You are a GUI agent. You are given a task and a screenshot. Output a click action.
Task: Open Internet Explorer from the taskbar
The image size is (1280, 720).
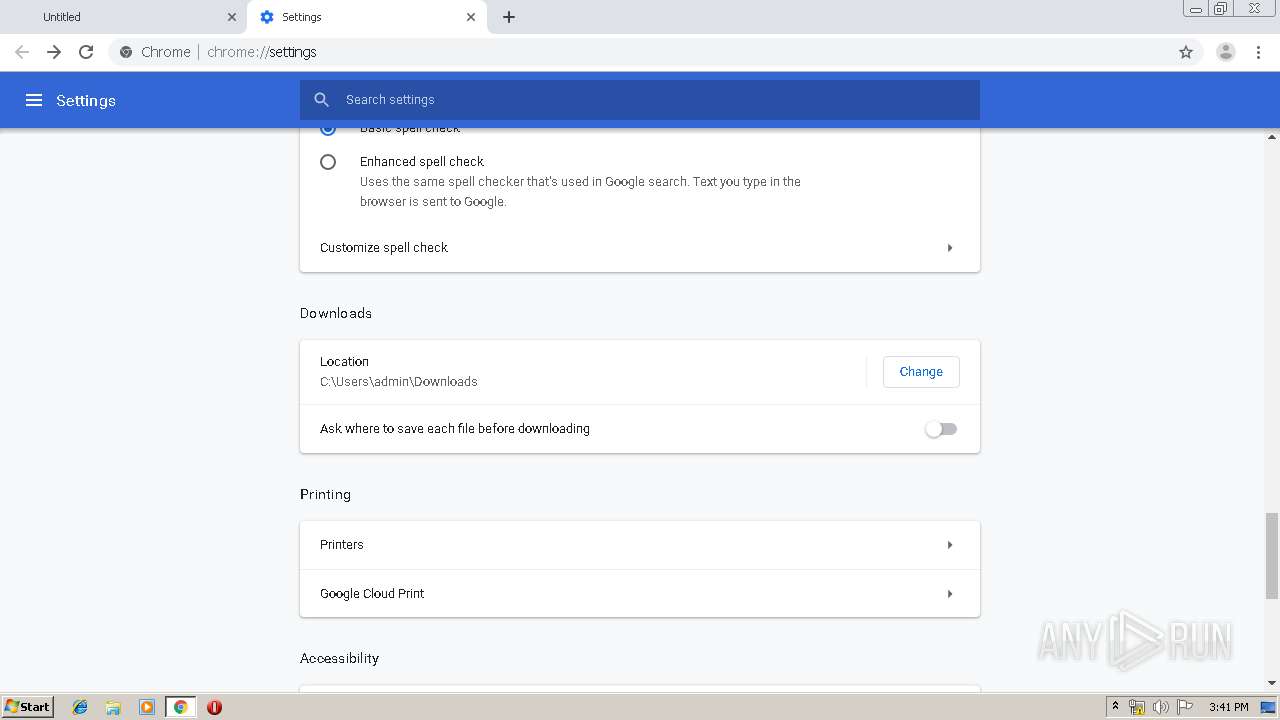pyautogui.click(x=80, y=707)
